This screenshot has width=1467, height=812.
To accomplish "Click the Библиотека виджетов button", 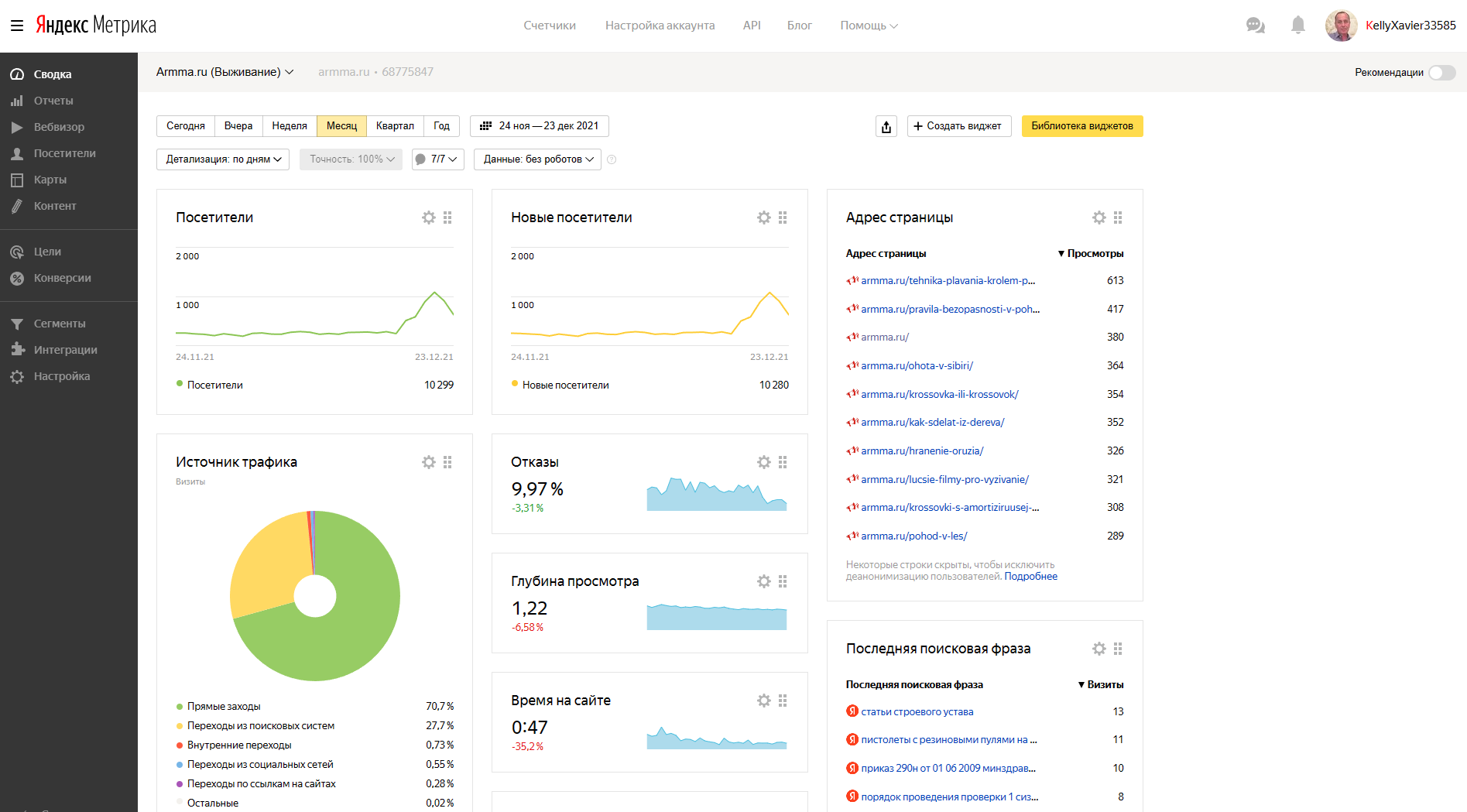I will tap(1081, 126).
